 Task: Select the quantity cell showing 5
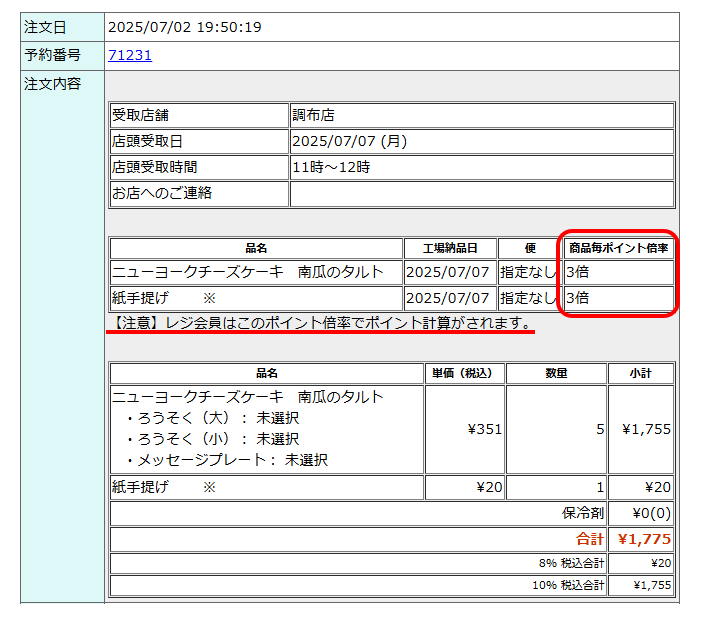coord(600,429)
